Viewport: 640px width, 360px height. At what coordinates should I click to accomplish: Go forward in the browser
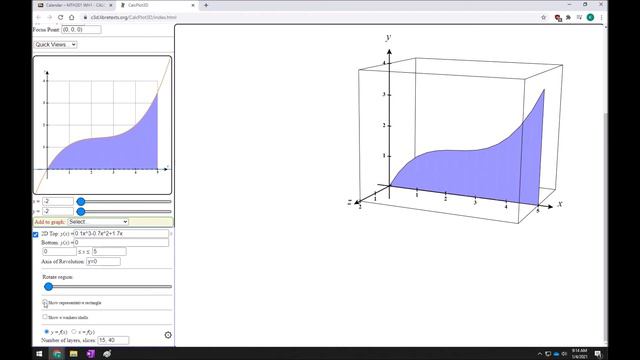pyautogui.click(x=49, y=18)
